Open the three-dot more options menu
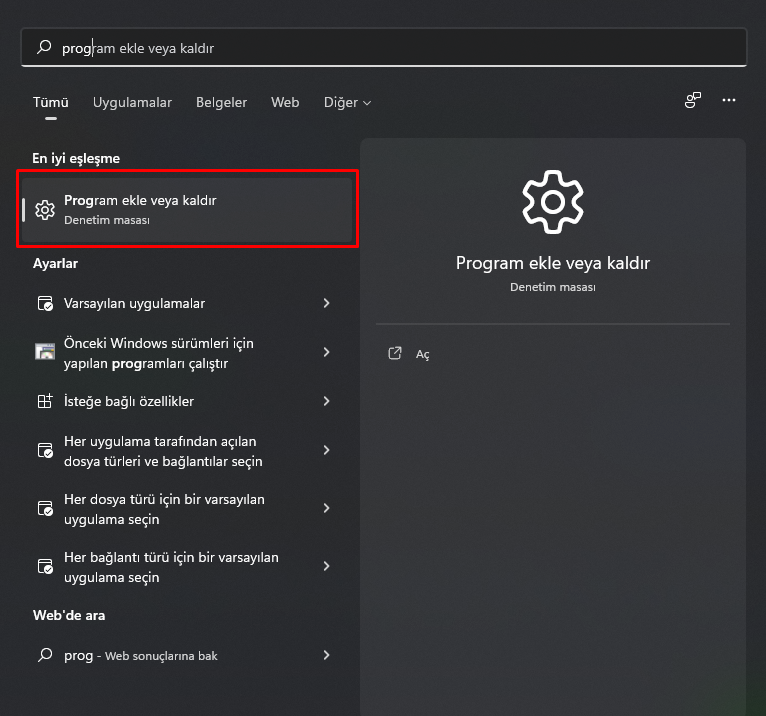 tap(729, 101)
